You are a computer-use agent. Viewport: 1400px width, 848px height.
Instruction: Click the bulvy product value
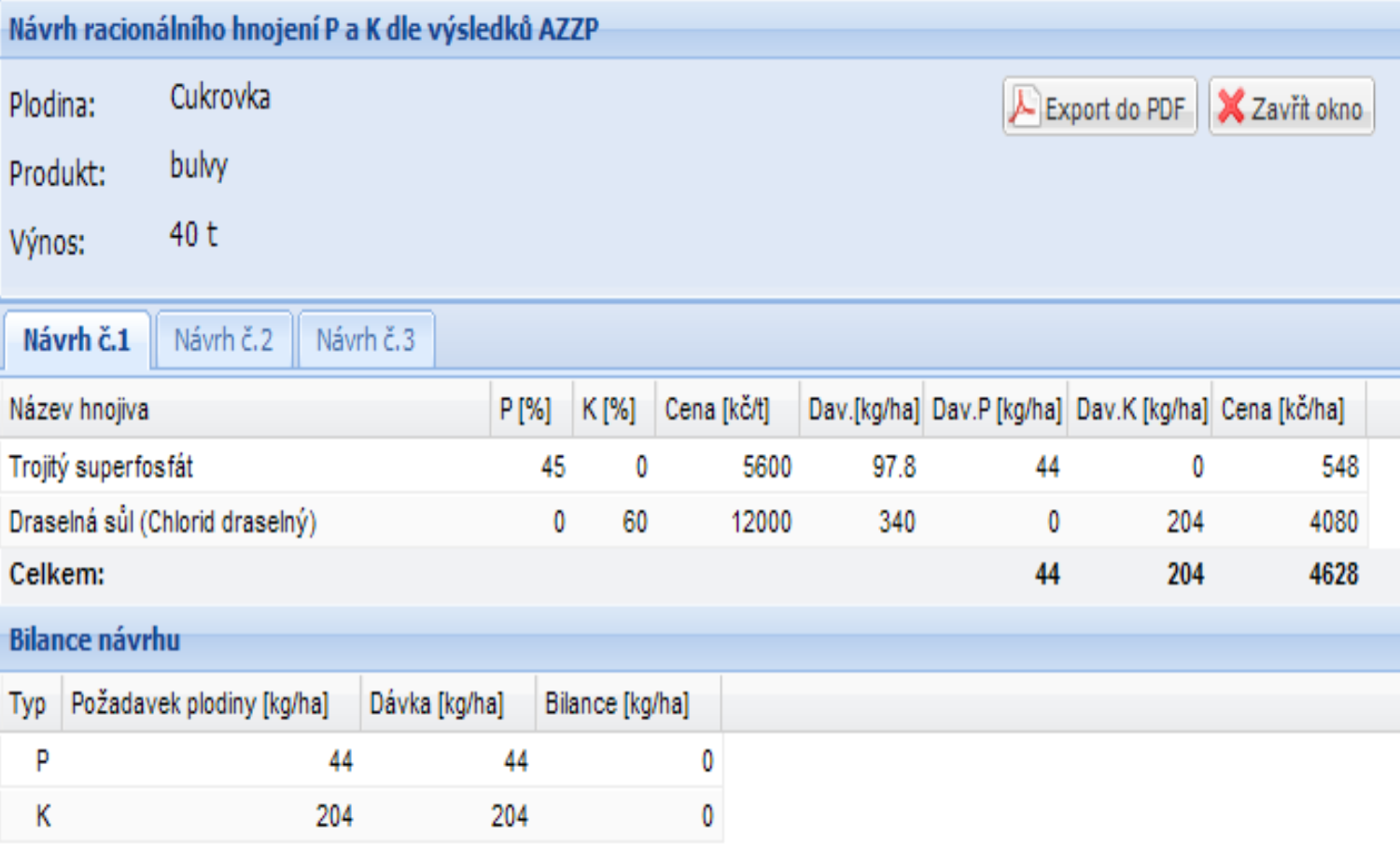pyautogui.click(x=199, y=166)
